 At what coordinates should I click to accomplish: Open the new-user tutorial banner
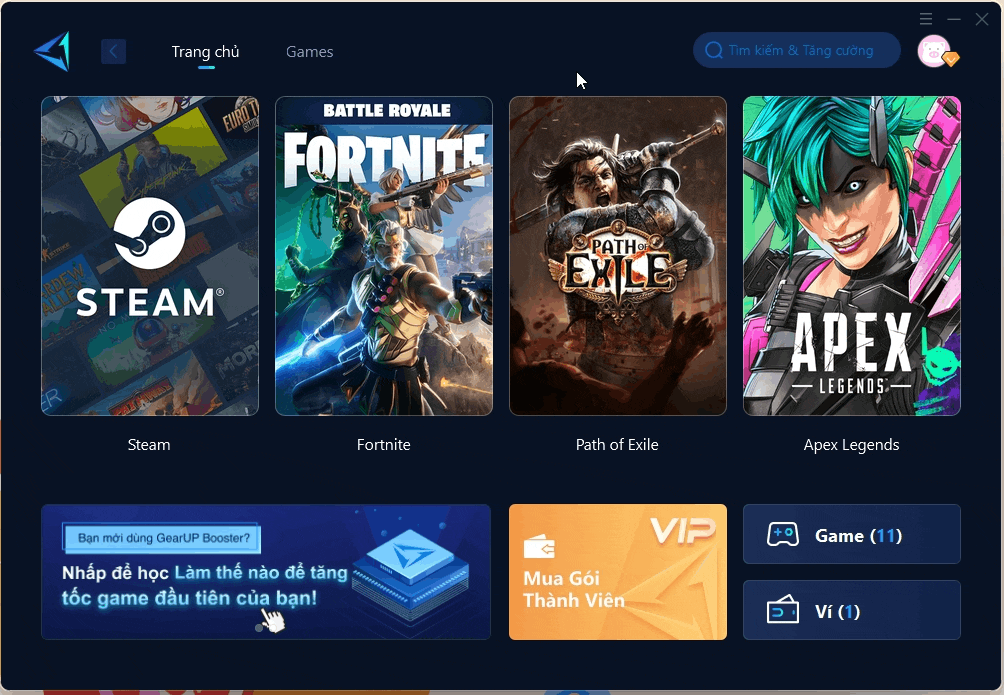point(266,572)
